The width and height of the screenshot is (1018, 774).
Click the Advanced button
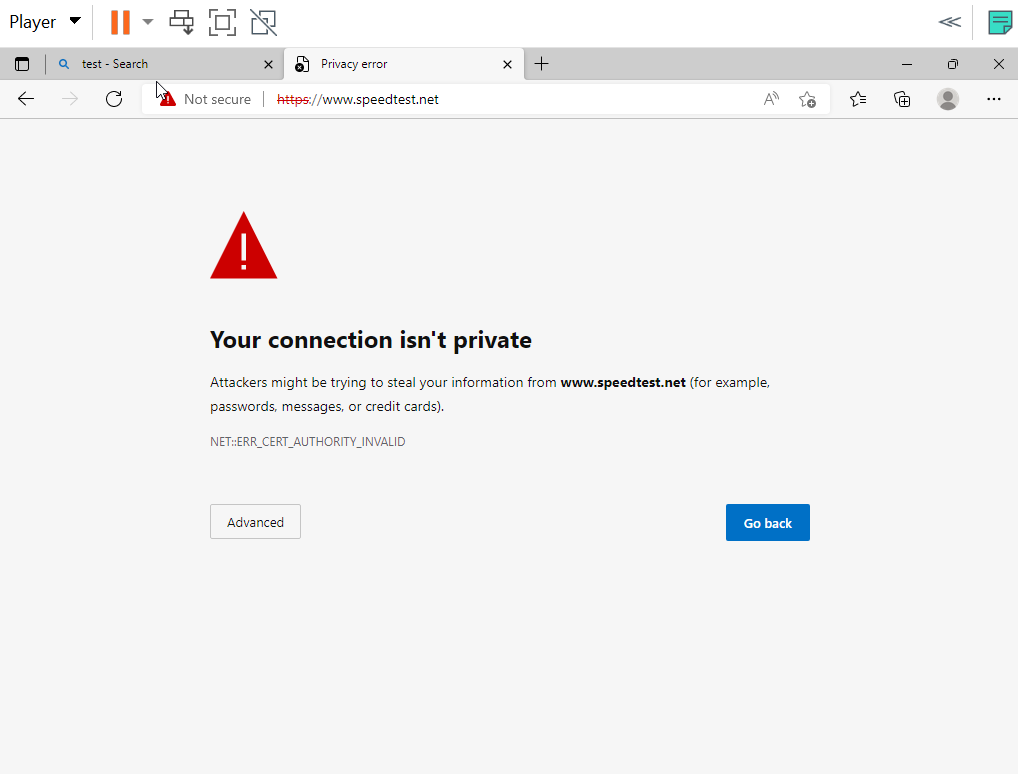click(255, 521)
